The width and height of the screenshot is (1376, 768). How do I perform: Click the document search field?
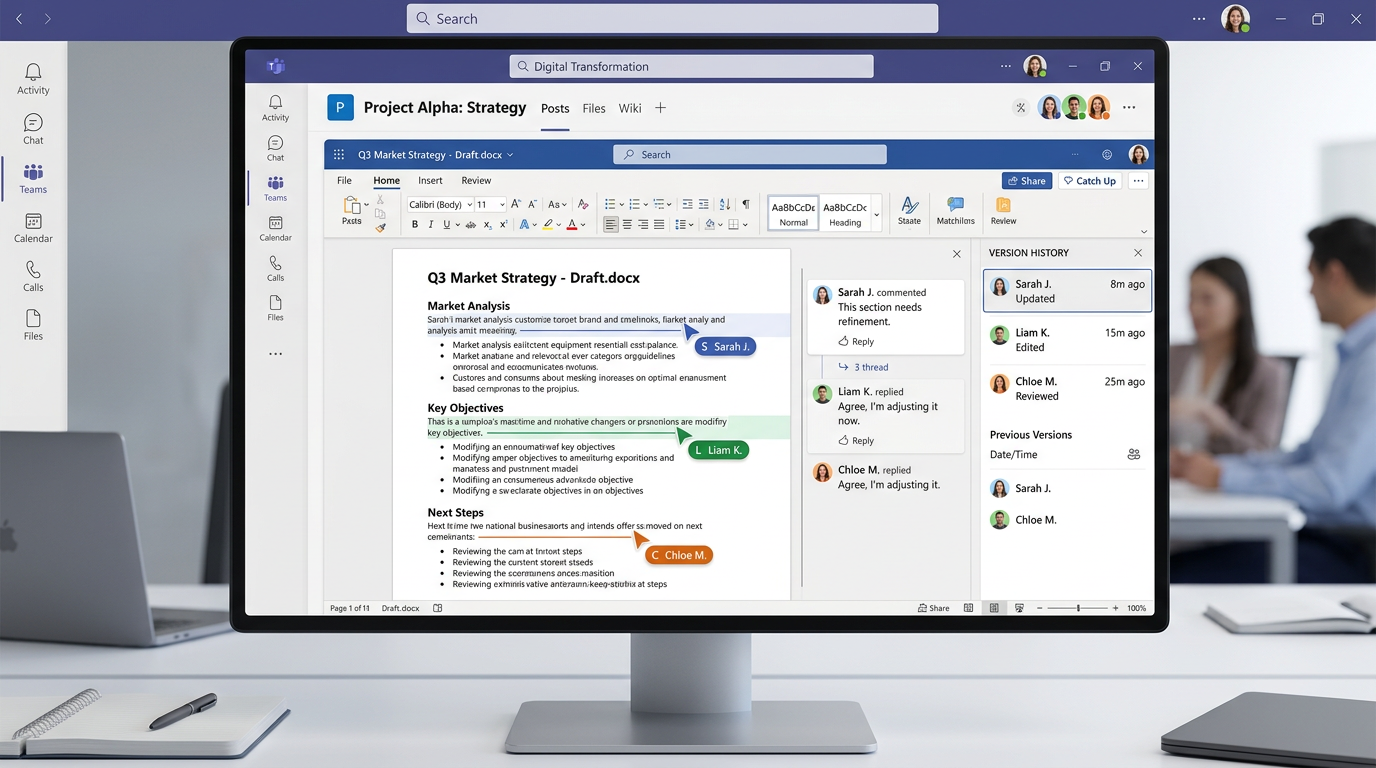point(750,154)
